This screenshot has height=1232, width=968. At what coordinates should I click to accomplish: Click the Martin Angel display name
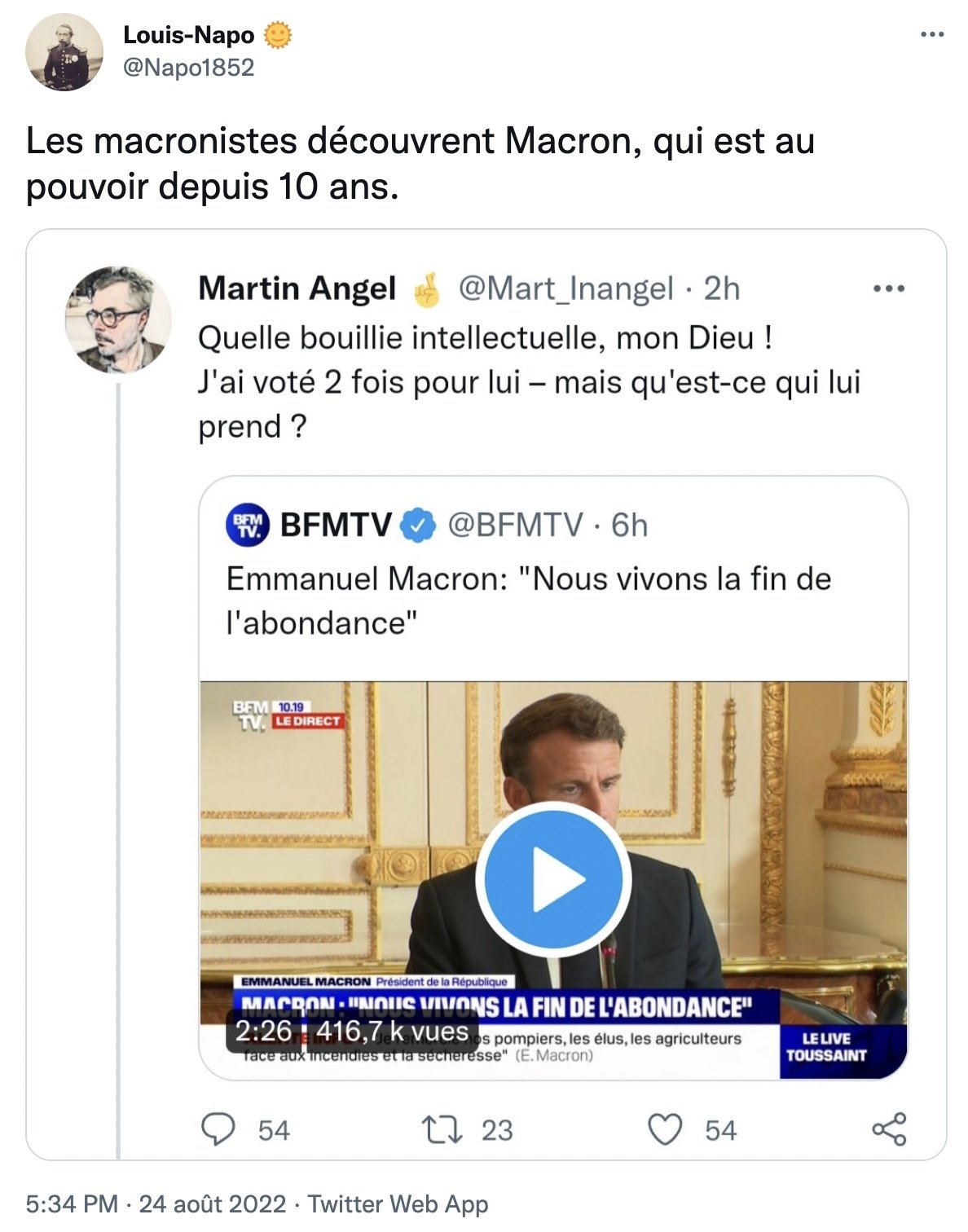tap(297, 288)
